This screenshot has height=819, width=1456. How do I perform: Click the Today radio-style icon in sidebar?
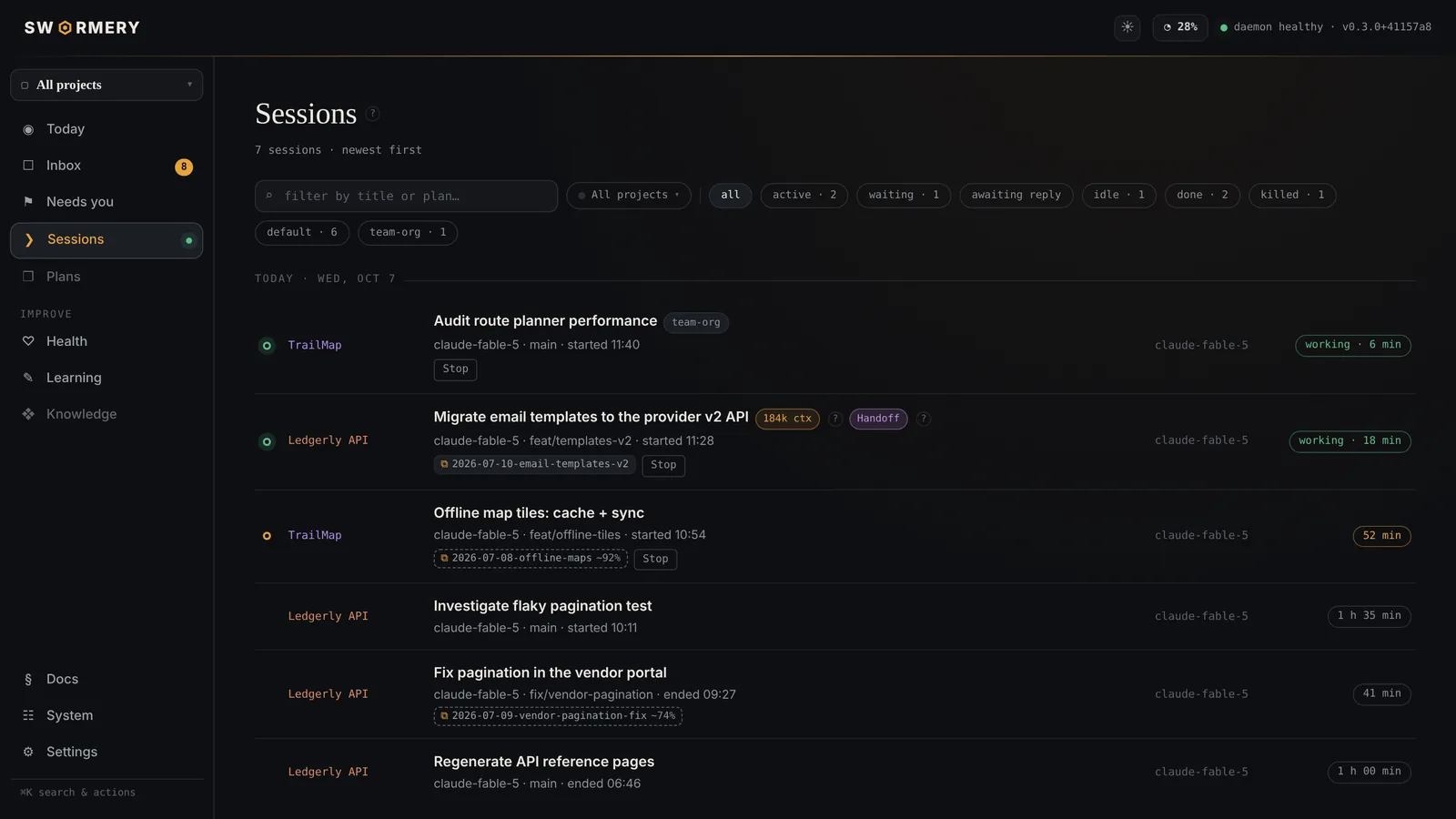pos(28,129)
